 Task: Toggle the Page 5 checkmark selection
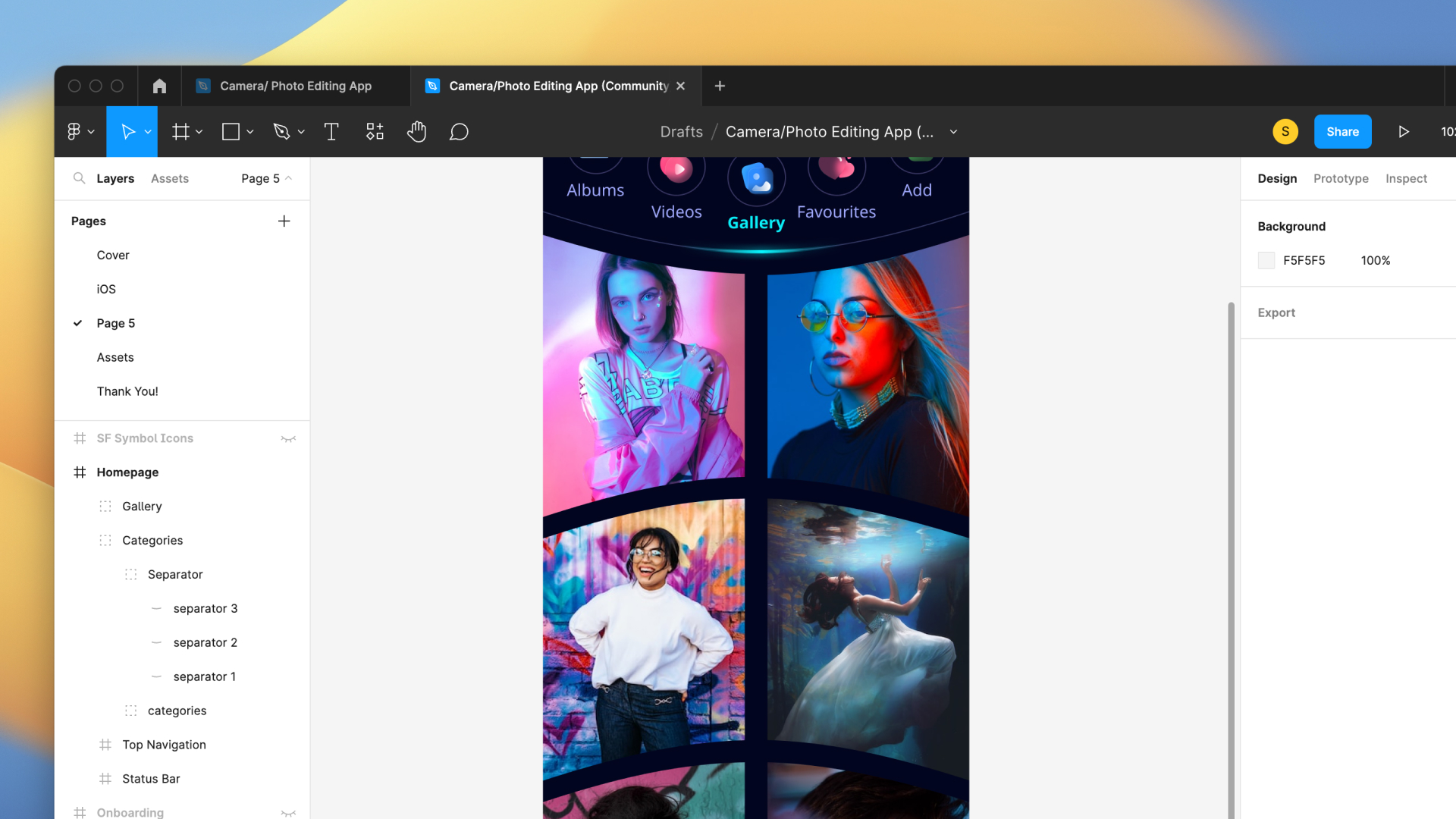[77, 323]
